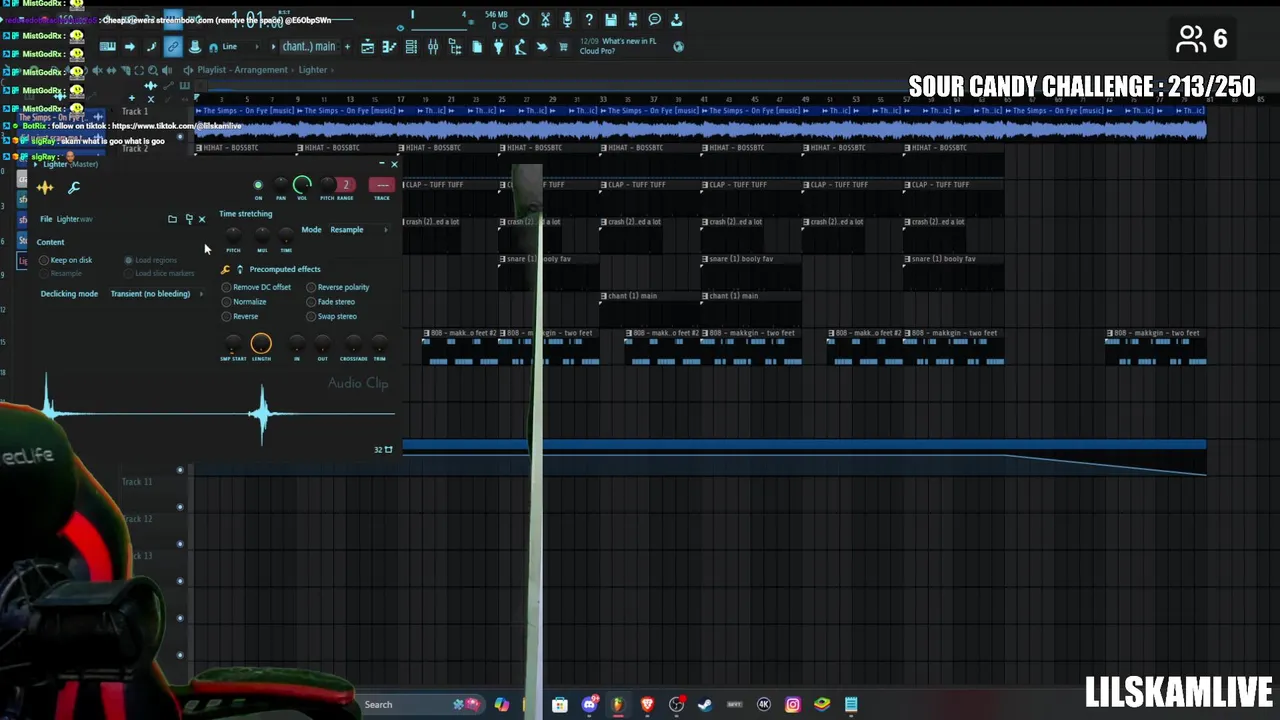Click the time stretching MUL knob

262,236
